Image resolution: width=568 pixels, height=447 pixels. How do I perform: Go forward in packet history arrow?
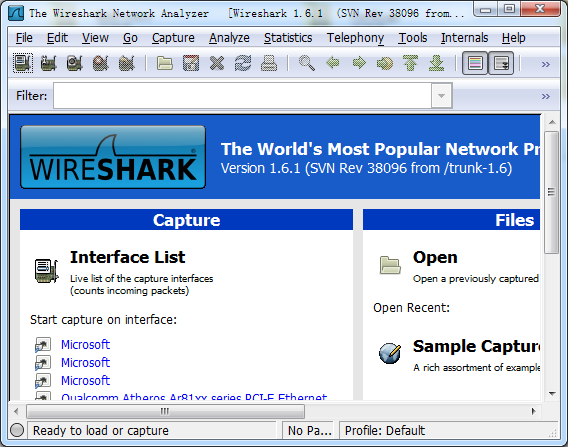pos(359,63)
